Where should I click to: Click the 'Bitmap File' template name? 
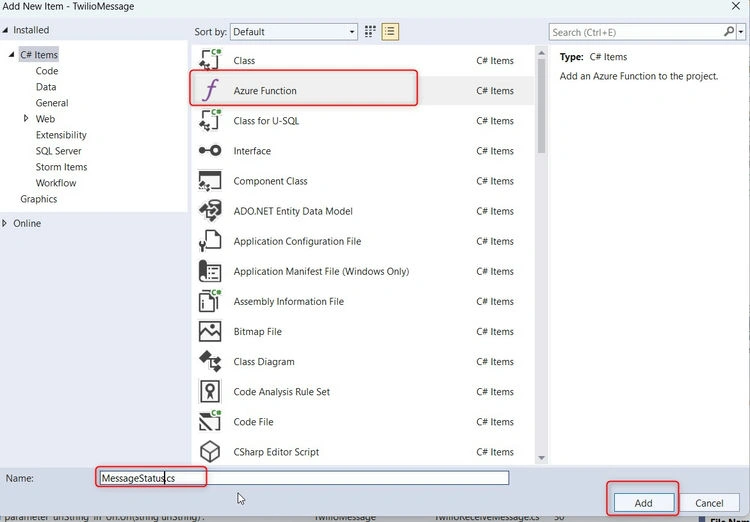257,332
